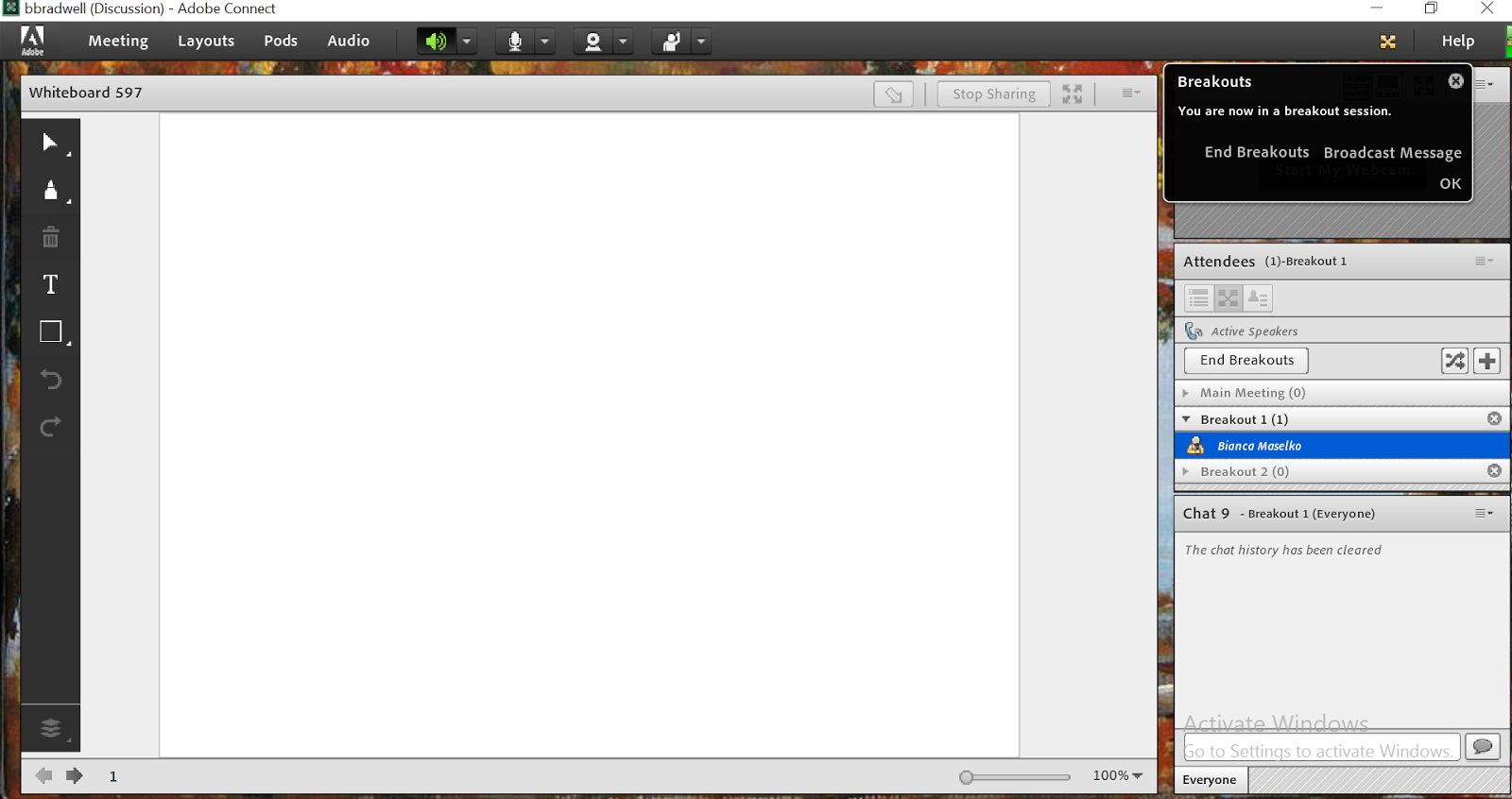Viewport: 1512px width, 799px height.
Task: Toggle whiteboard full screen icon
Action: coord(1072,93)
